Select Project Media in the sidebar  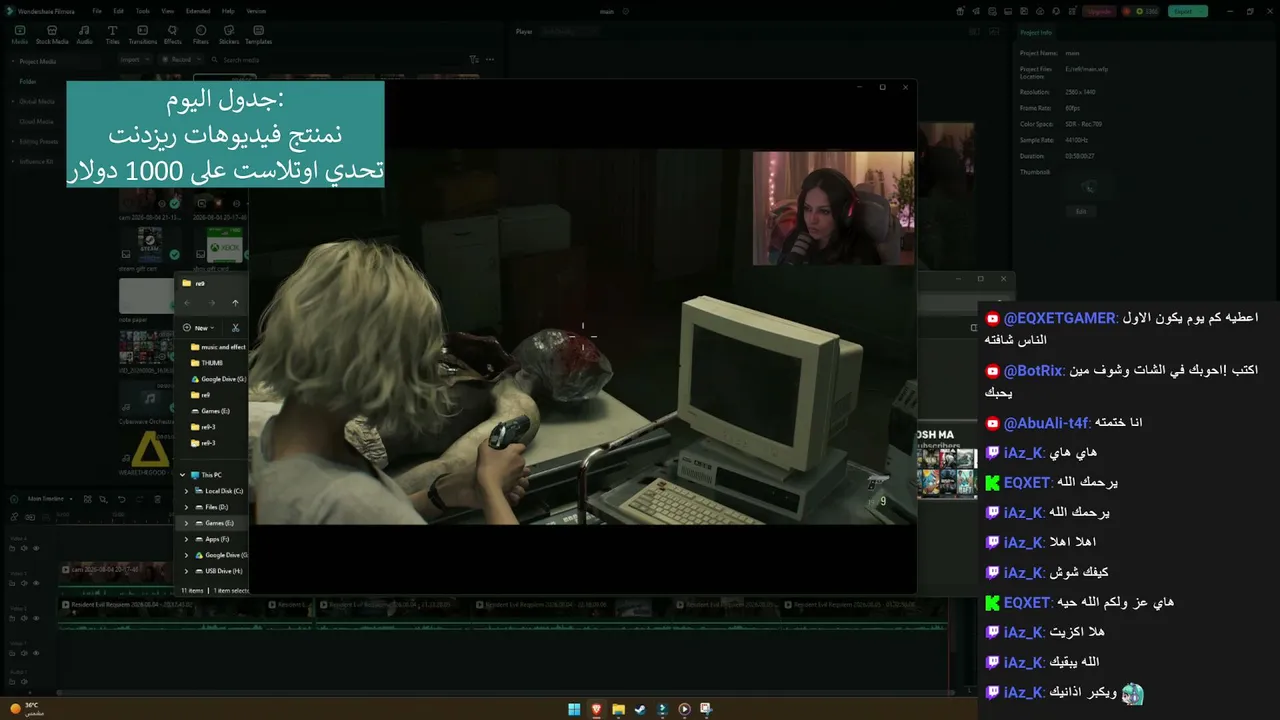[38, 61]
